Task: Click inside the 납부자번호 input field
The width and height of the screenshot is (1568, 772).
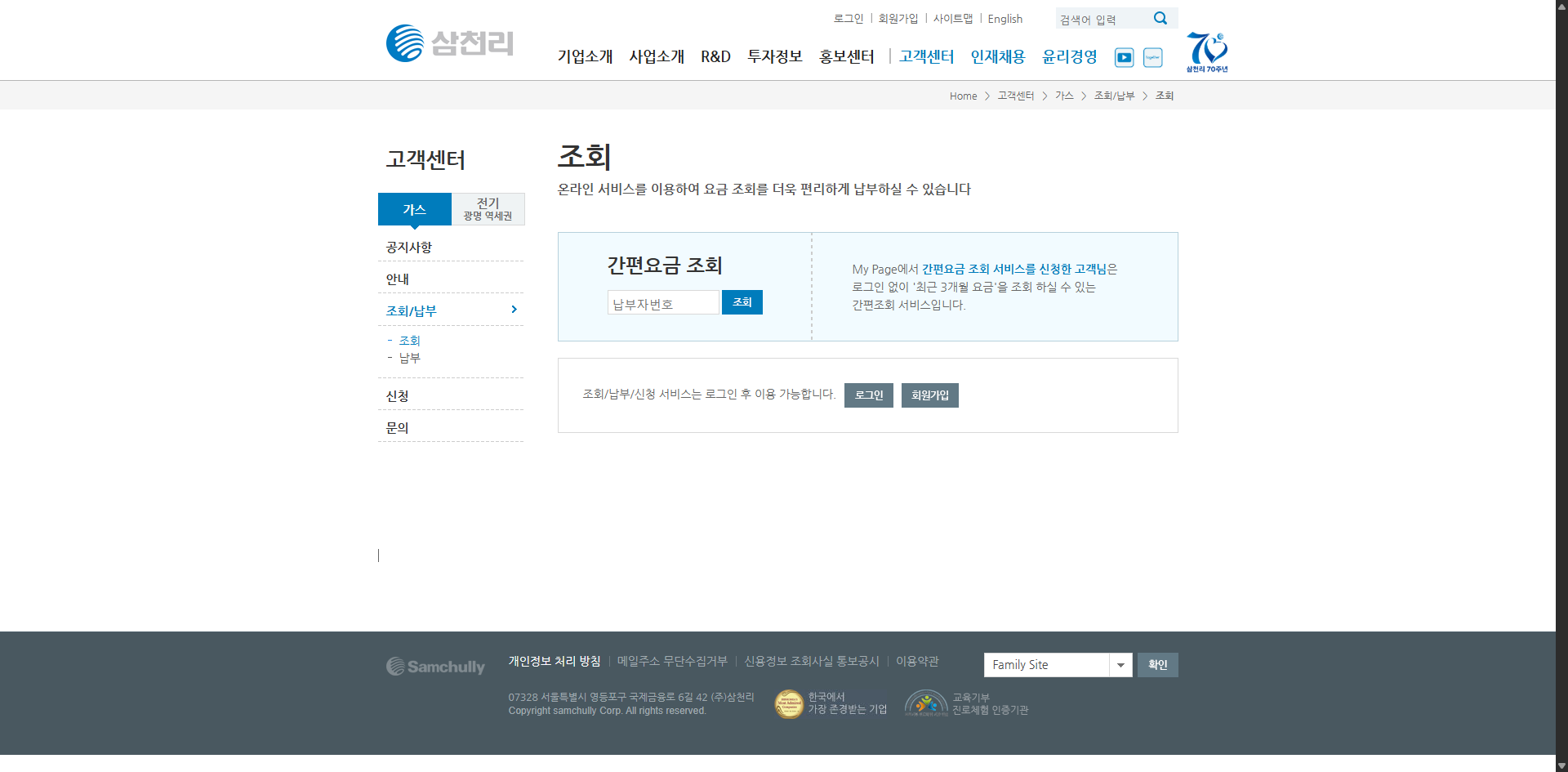Action: (x=662, y=301)
